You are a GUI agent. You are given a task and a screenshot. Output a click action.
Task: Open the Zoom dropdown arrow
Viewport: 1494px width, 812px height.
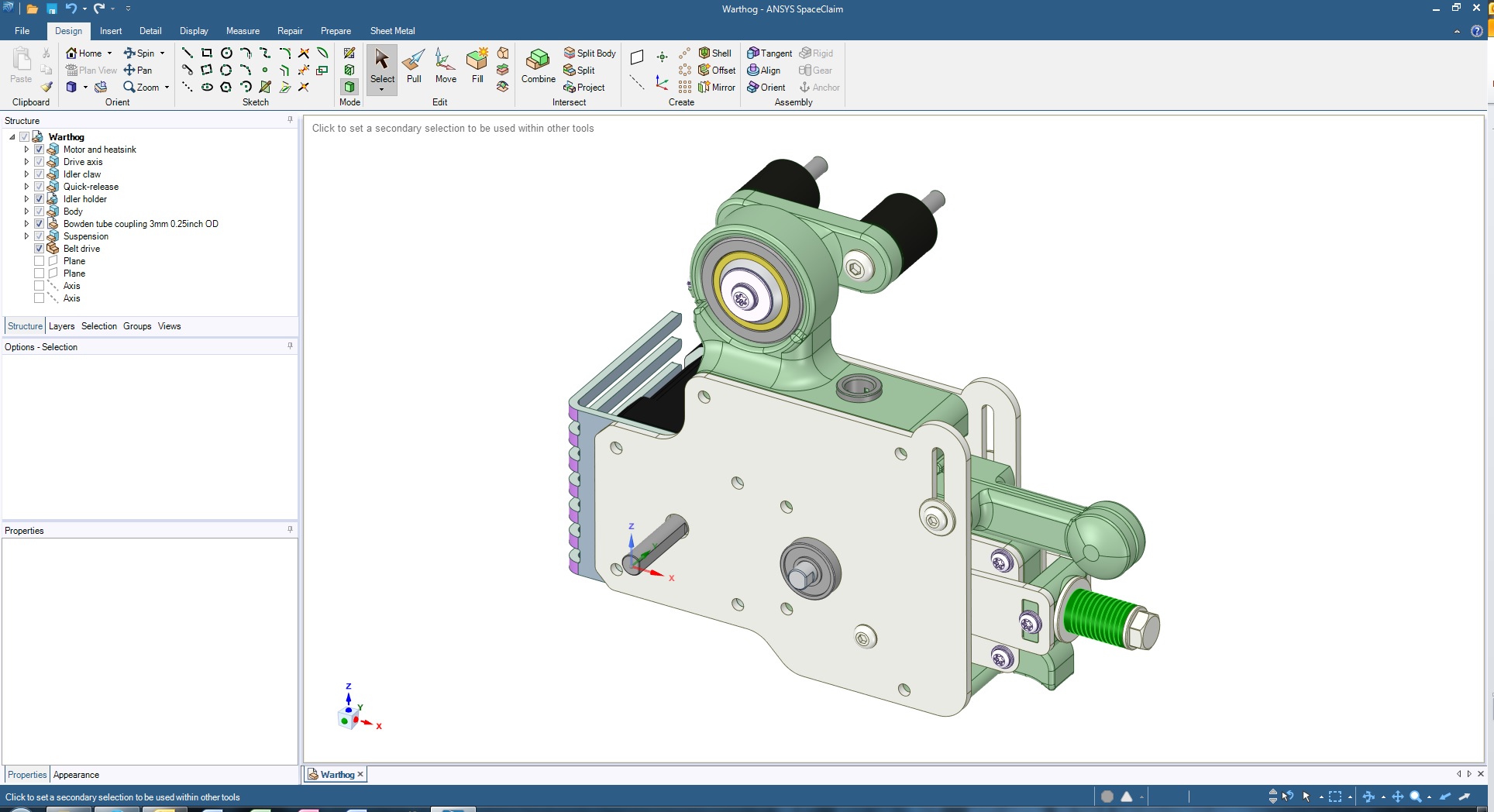tap(167, 88)
